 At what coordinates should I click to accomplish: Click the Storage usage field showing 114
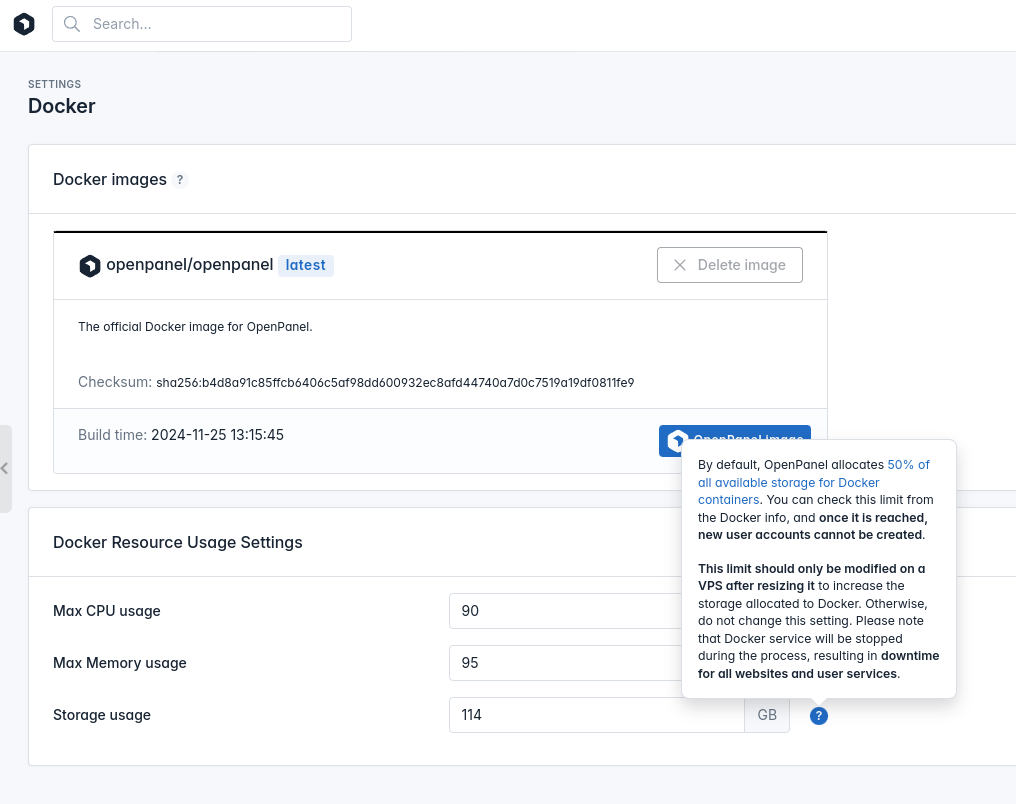coord(597,715)
